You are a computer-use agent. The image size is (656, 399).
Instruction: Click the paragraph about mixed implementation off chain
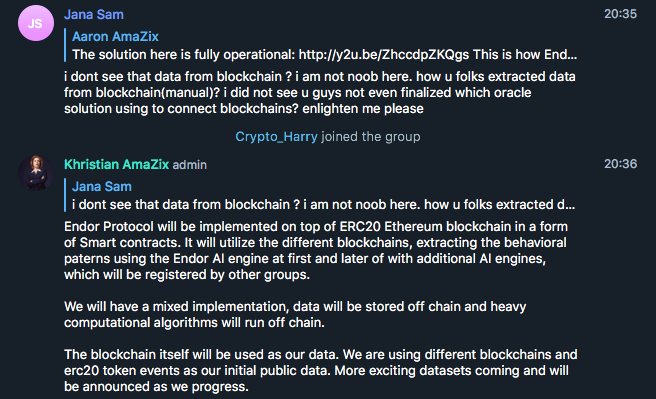295,315
